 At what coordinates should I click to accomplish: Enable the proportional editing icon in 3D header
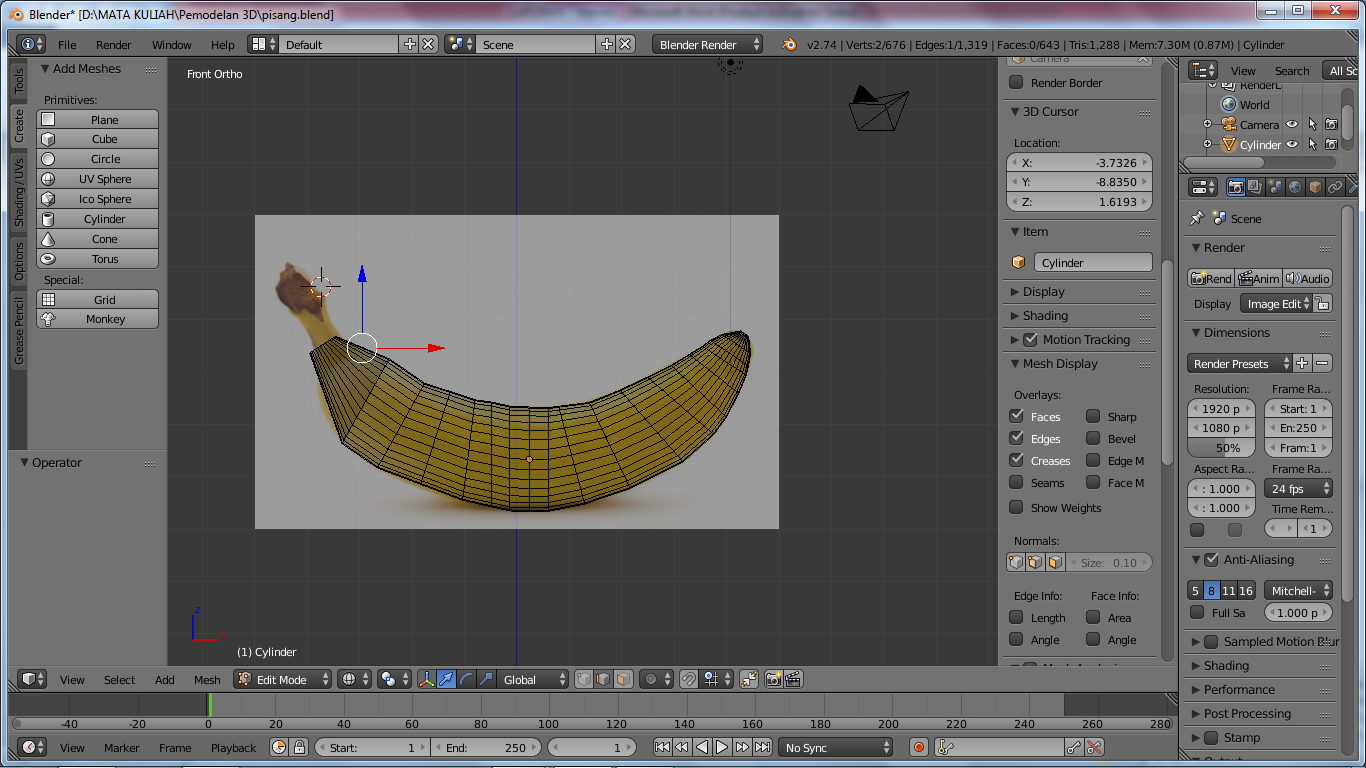(x=651, y=680)
